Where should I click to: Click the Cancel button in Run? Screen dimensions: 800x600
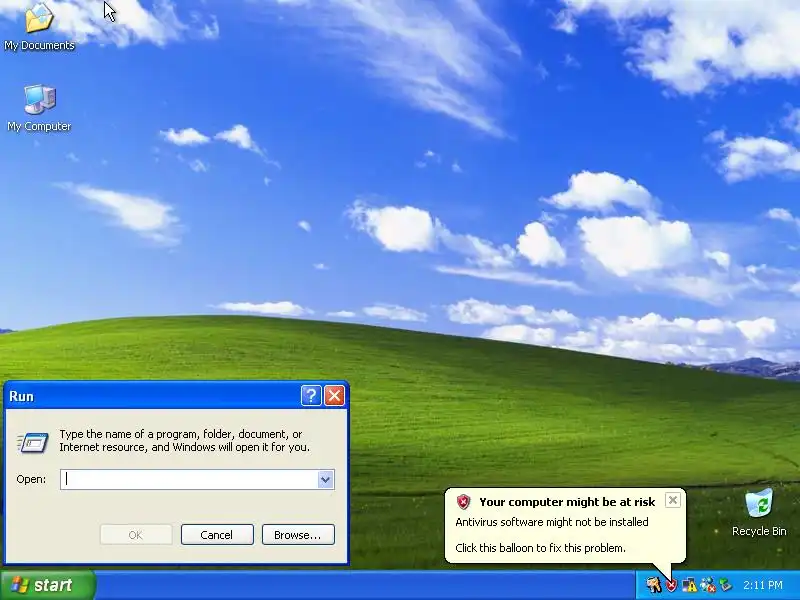coord(217,535)
